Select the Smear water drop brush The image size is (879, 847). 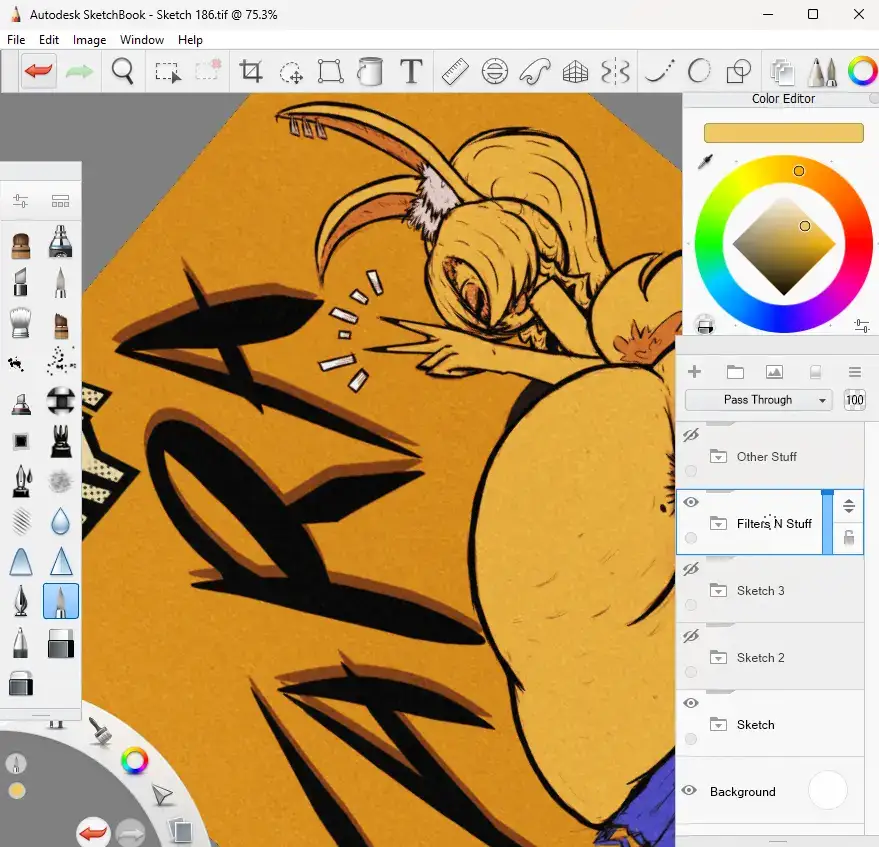click(61, 521)
